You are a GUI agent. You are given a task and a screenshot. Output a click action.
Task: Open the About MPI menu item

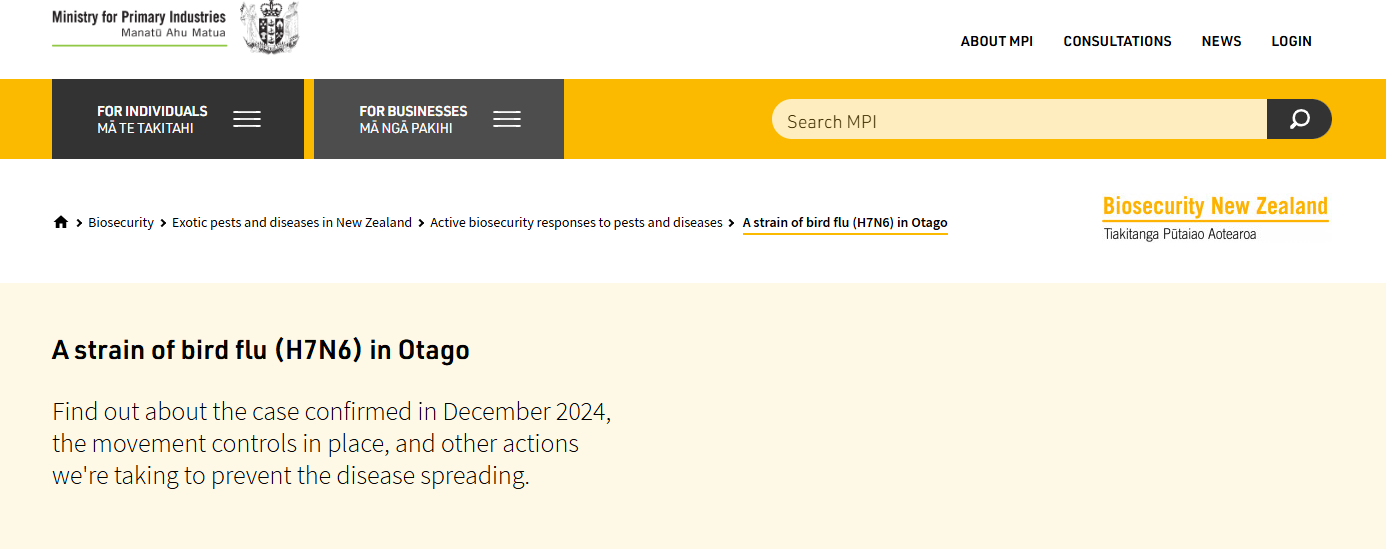(997, 41)
